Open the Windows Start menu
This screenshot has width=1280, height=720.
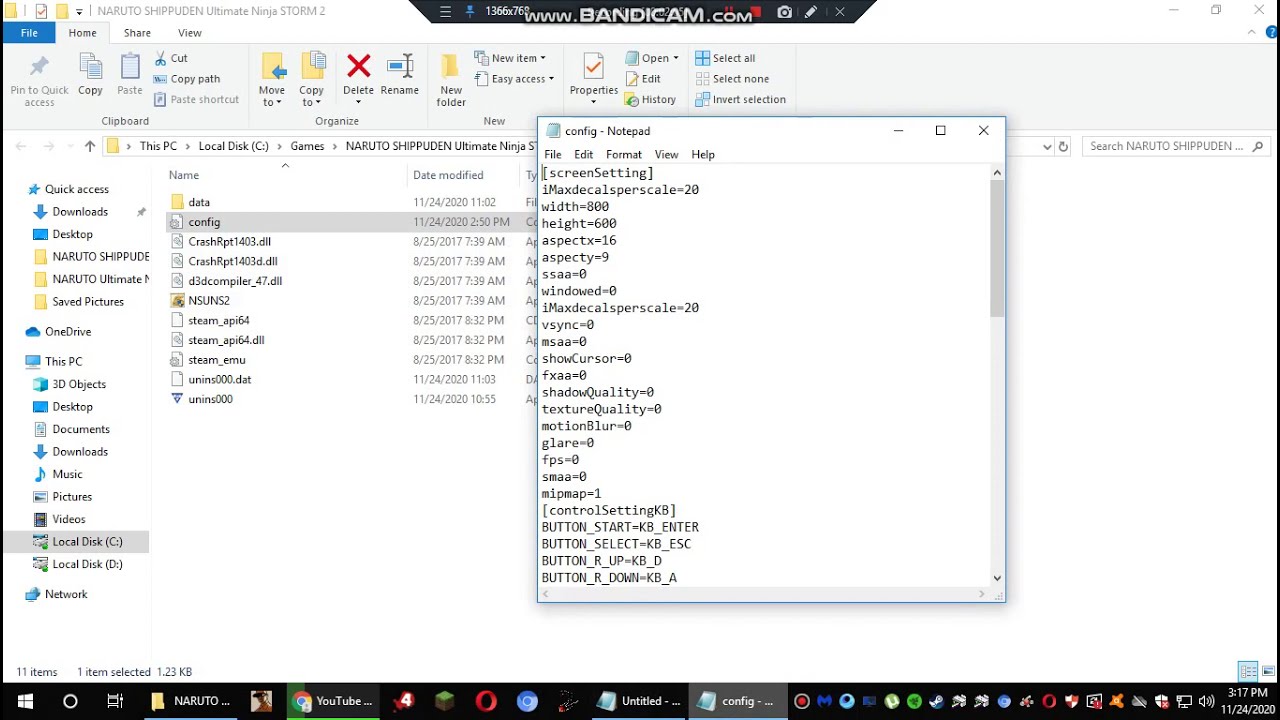25,701
